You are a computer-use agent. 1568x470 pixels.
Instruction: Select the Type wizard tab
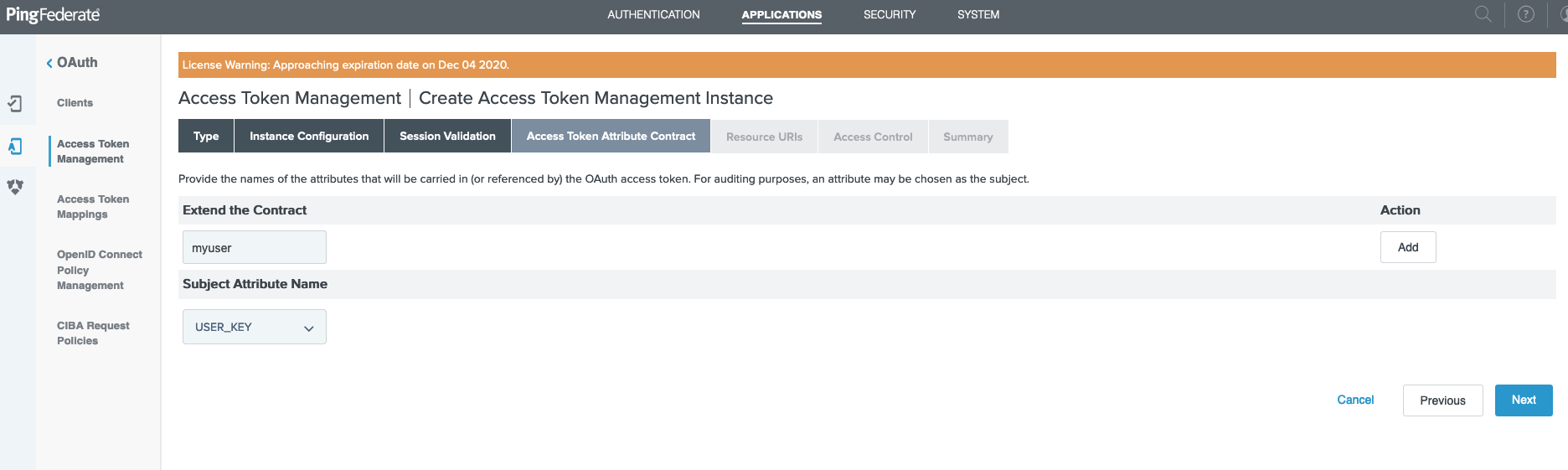[206, 137]
